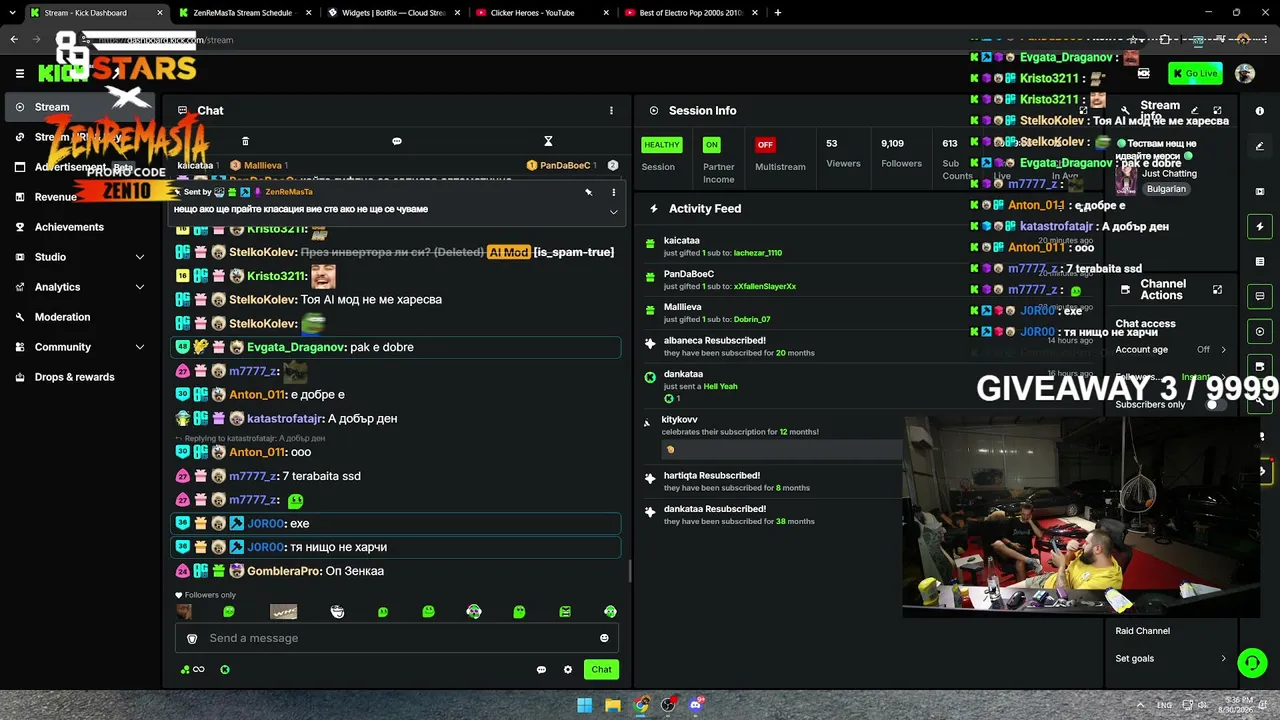Click the chat identity shield icon
1280x720 pixels.
click(x=192, y=638)
